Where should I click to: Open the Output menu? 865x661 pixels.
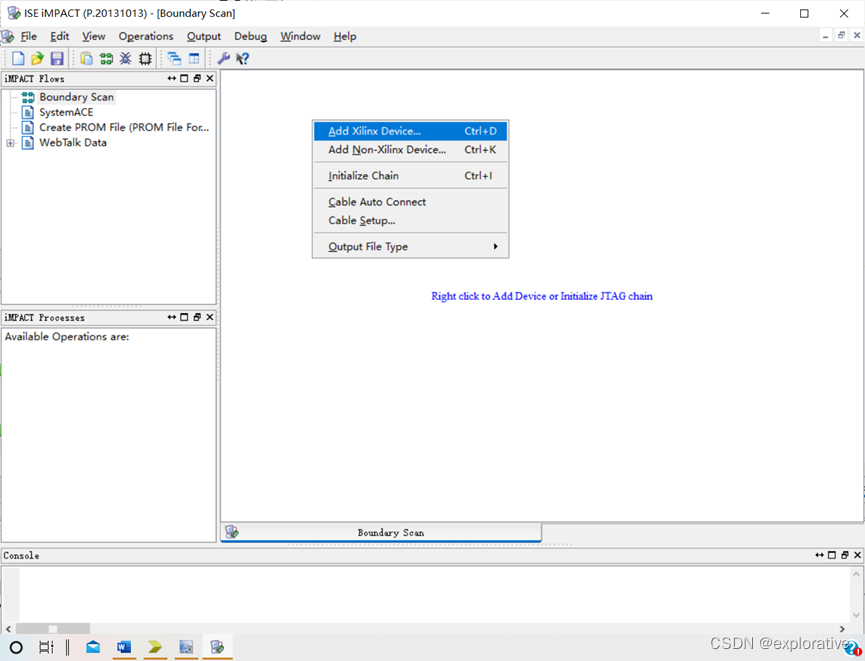click(x=204, y=36)
